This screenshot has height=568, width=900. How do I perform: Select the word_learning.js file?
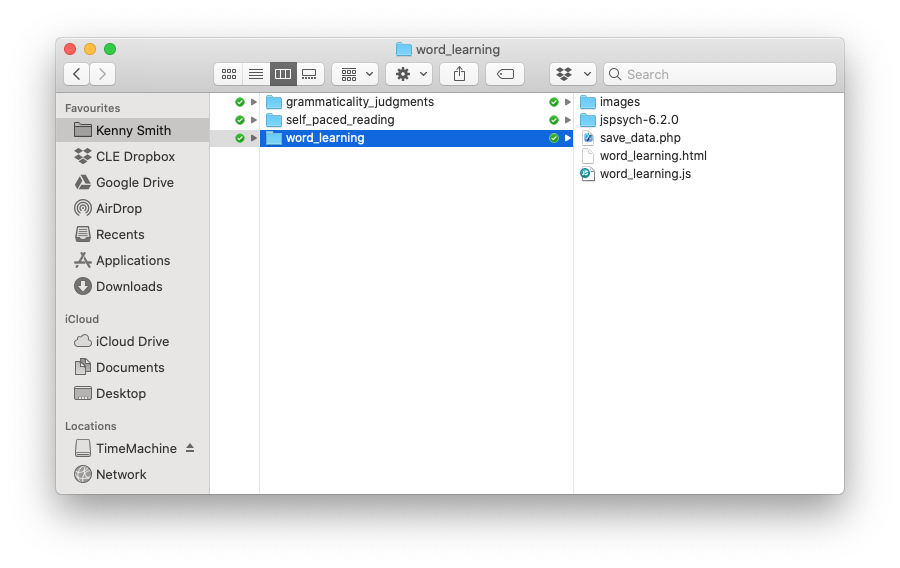pyautogui.click(x=644, y=174)
